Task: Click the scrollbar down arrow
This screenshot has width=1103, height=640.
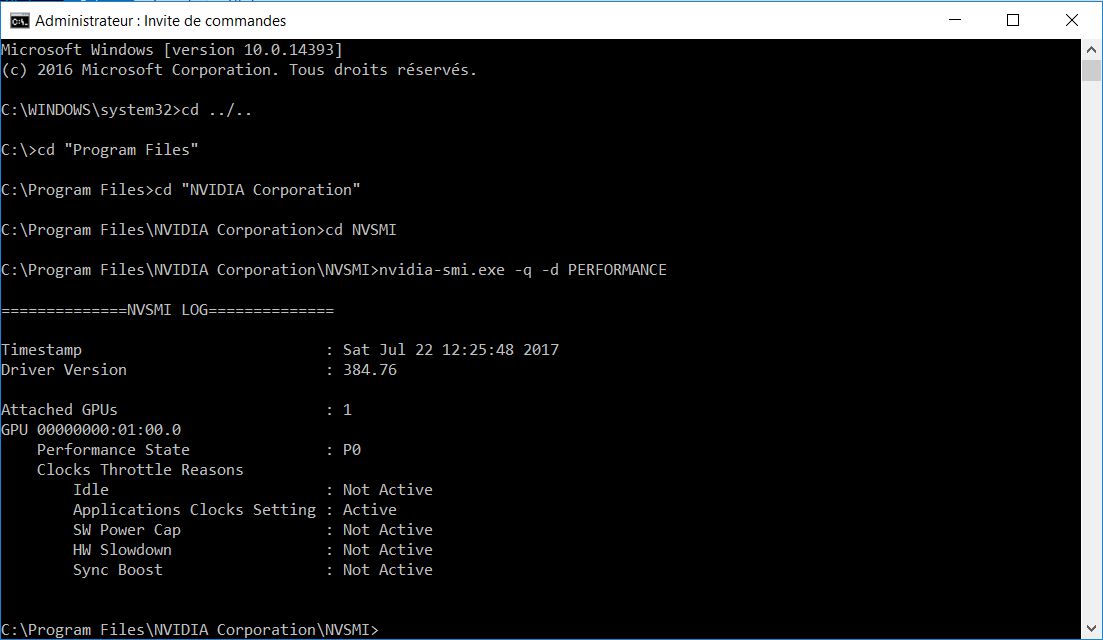Action: (1092, 630)
